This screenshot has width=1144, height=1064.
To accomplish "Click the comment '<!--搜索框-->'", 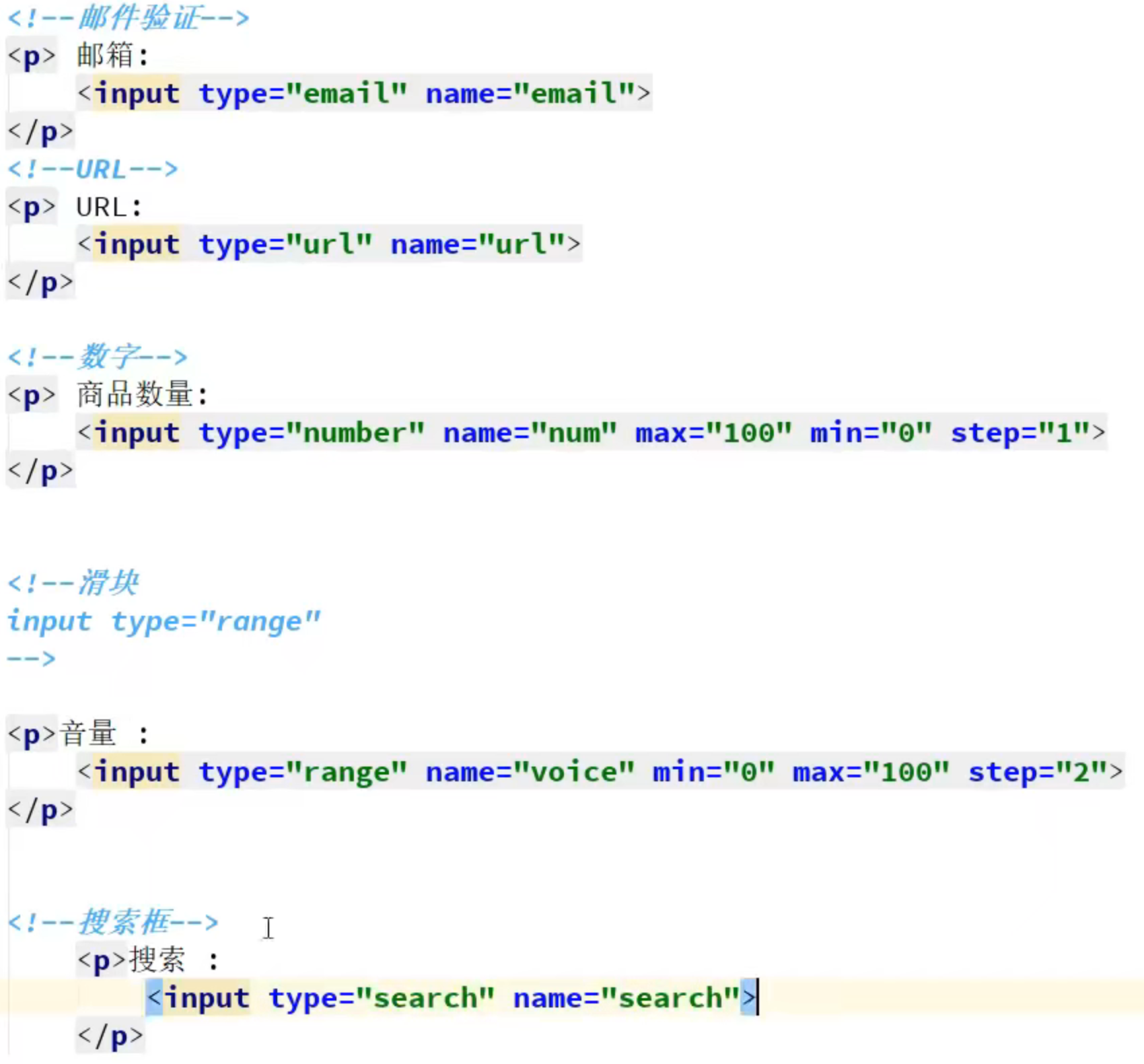I will click(x=113, y=922).
